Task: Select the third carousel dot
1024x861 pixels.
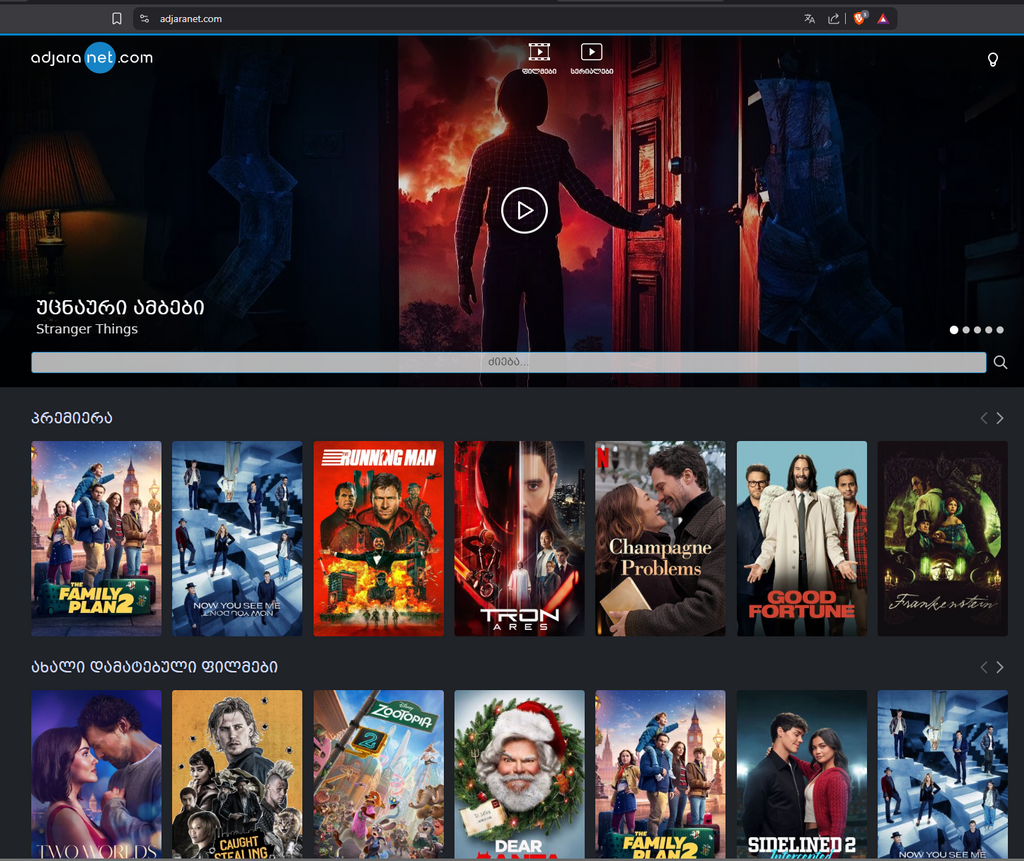Action: click(x=978, y=330)
